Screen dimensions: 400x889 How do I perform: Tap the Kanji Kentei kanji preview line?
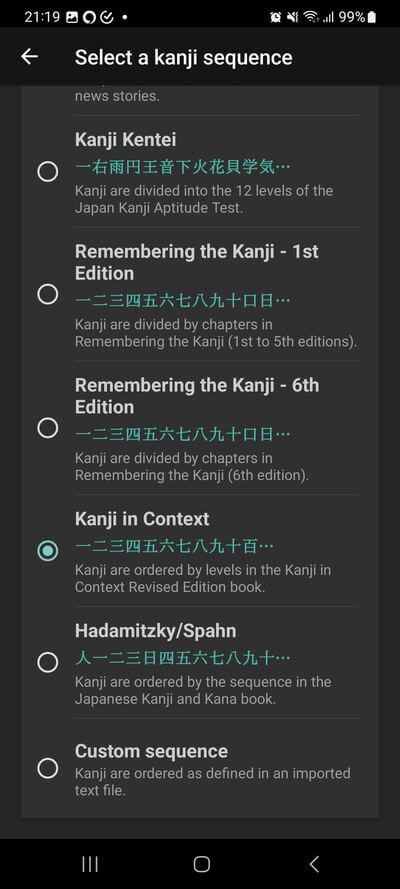(182, 167)
